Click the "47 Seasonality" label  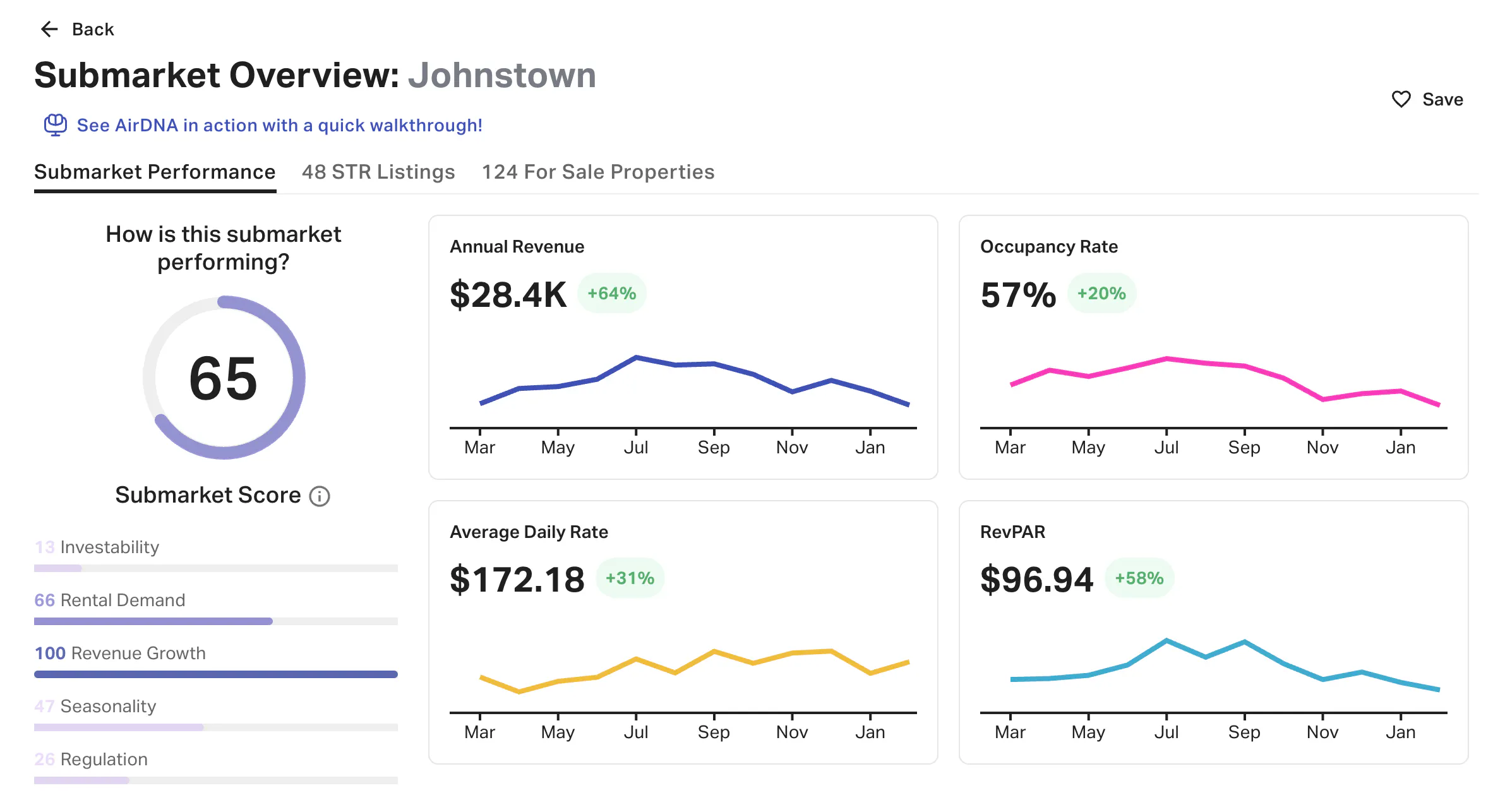95,707
